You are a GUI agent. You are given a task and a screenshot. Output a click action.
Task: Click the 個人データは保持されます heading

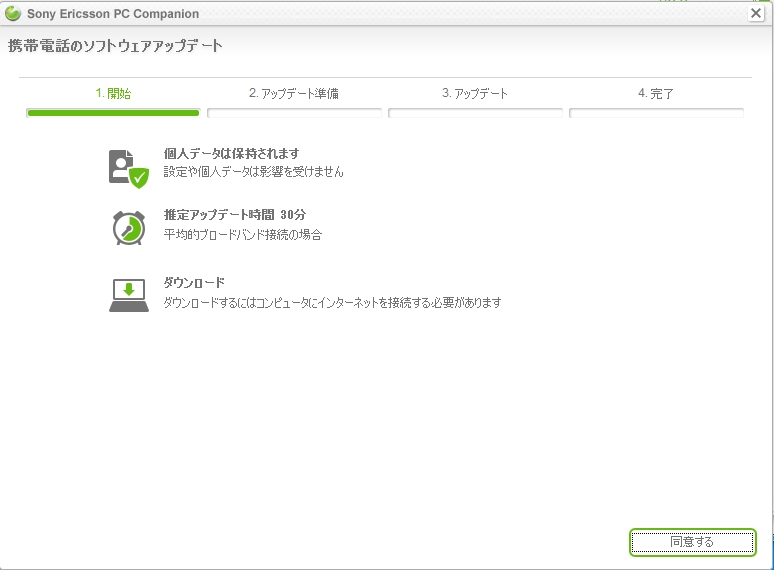(x=231, y=154)
